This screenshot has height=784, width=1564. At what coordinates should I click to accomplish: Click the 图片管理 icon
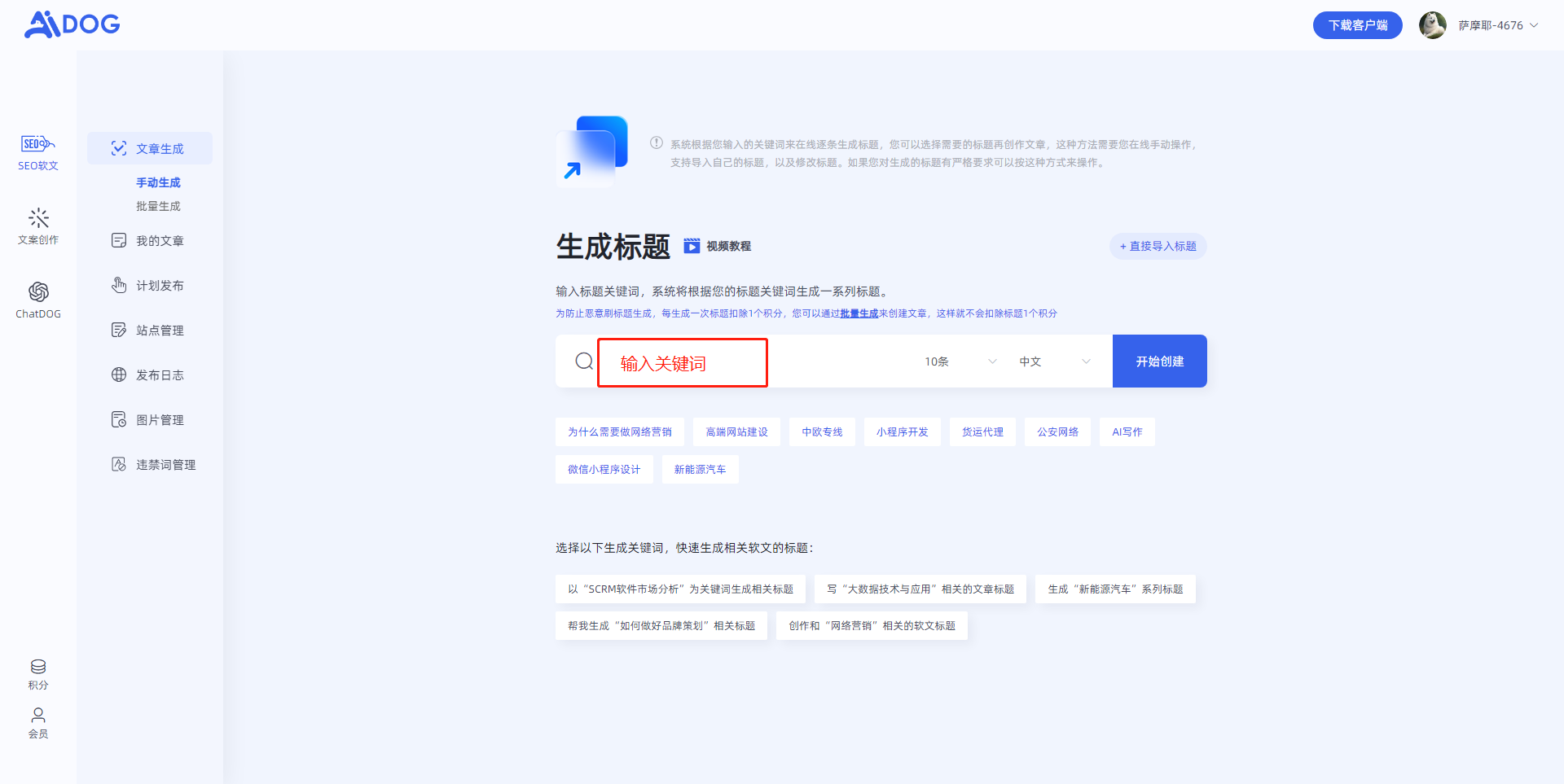[119, 419]
